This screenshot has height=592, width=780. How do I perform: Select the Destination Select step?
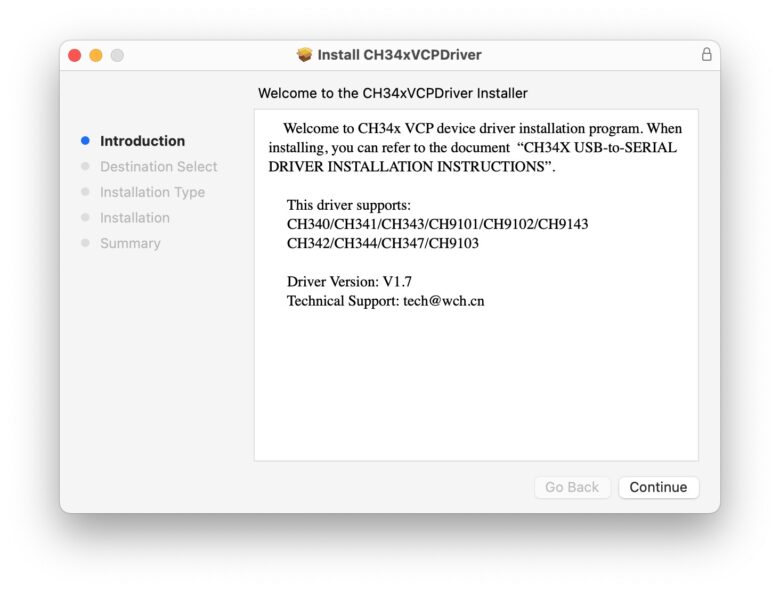click(x=159, y=167)
